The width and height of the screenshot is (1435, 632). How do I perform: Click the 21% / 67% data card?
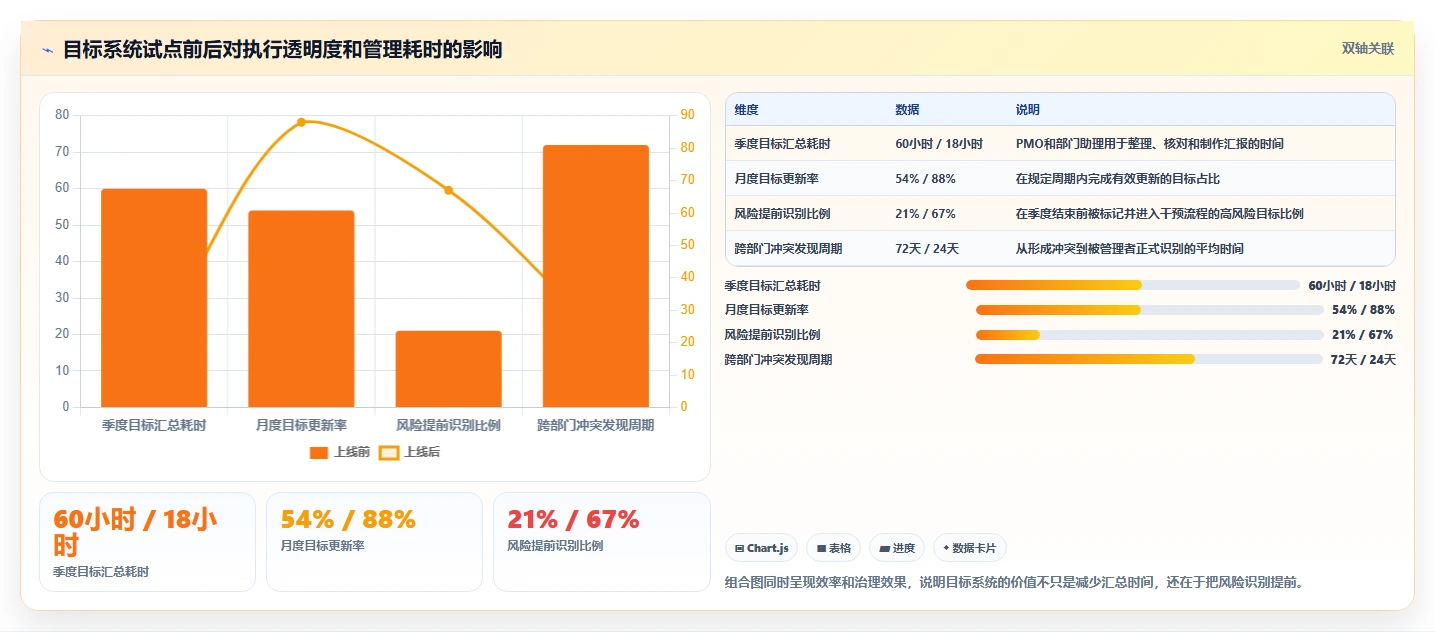[601, 542]
